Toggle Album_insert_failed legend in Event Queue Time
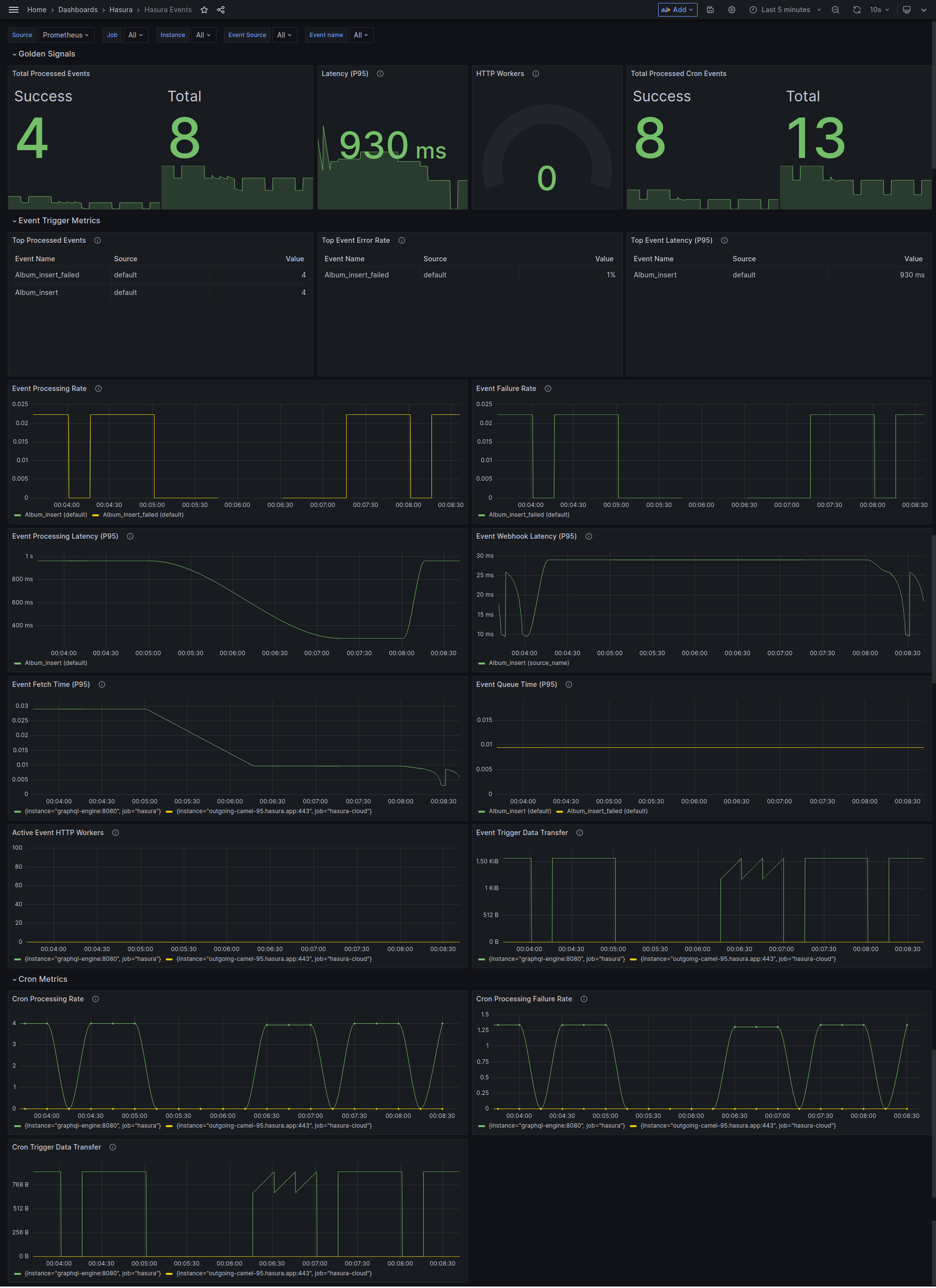This screenshot has width=936, height=1288. pyautogui.click(x=607, y=812)
